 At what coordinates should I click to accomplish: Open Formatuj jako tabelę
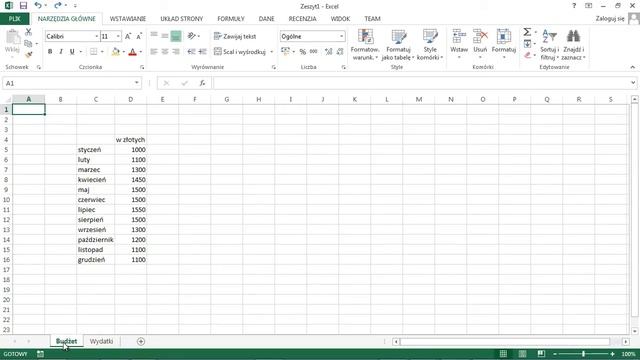(x=398, y=44)
